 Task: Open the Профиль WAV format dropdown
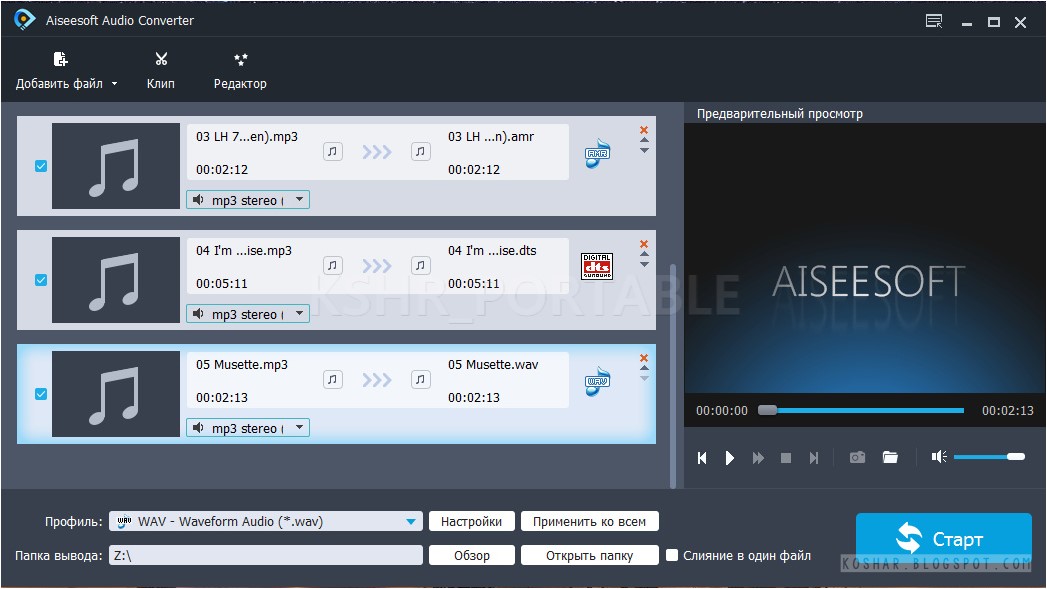click(x=266, y=522)
